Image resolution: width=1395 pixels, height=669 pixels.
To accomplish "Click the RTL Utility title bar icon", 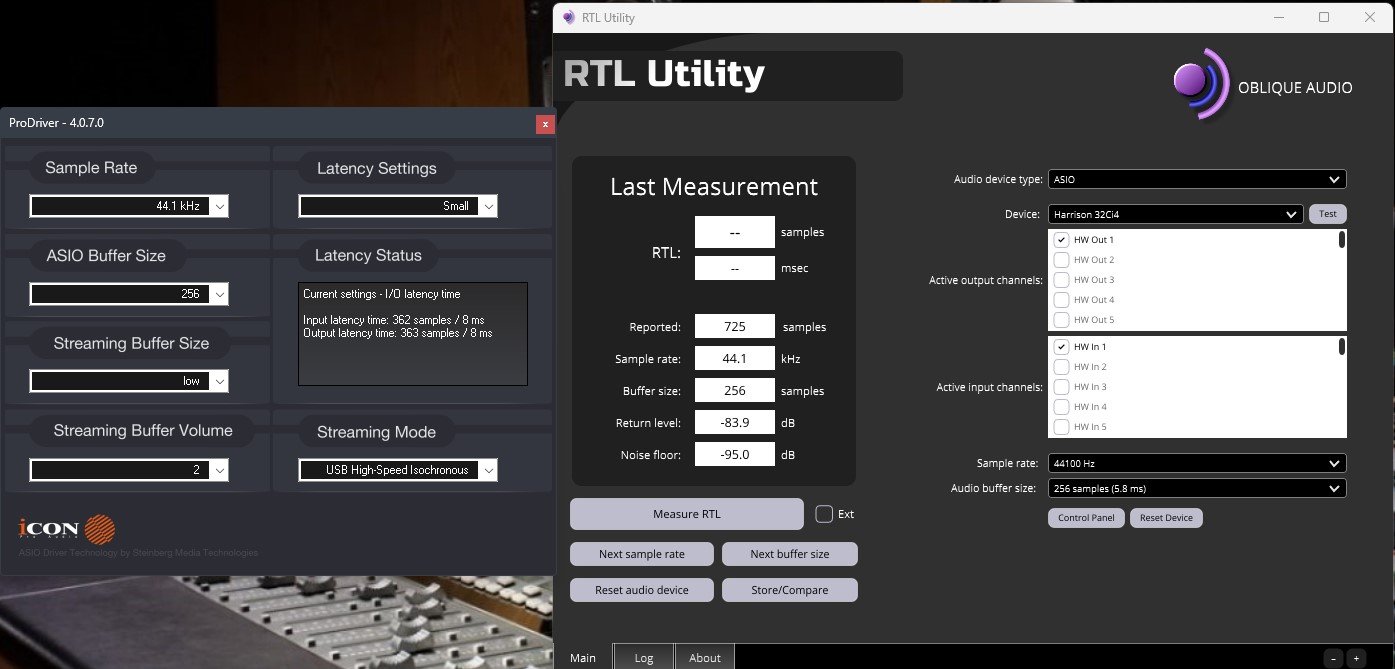I will pyautogui.click(x=569, y=17).
